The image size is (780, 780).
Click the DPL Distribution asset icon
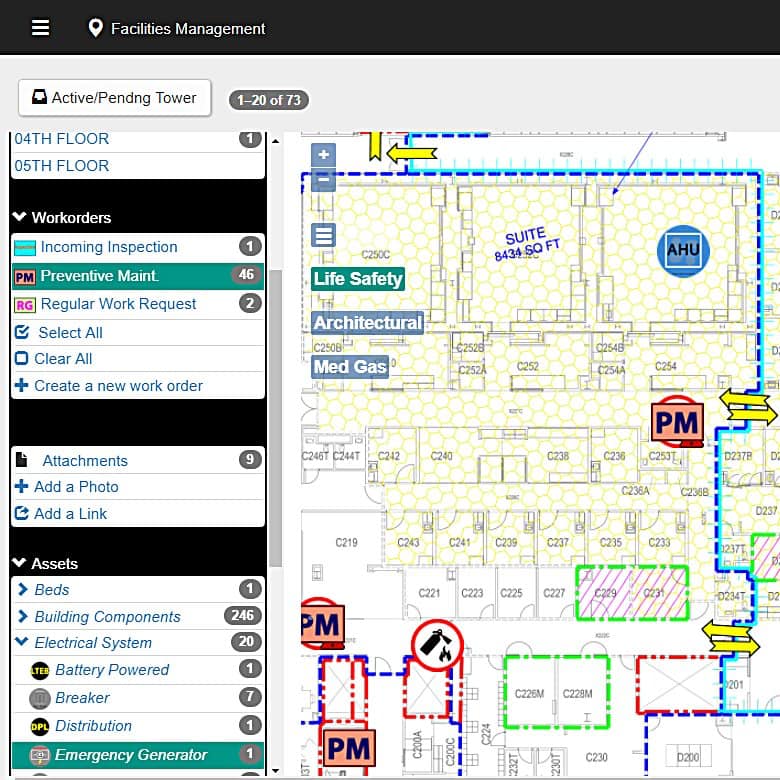pyautogui.click(x=40, y=726)
